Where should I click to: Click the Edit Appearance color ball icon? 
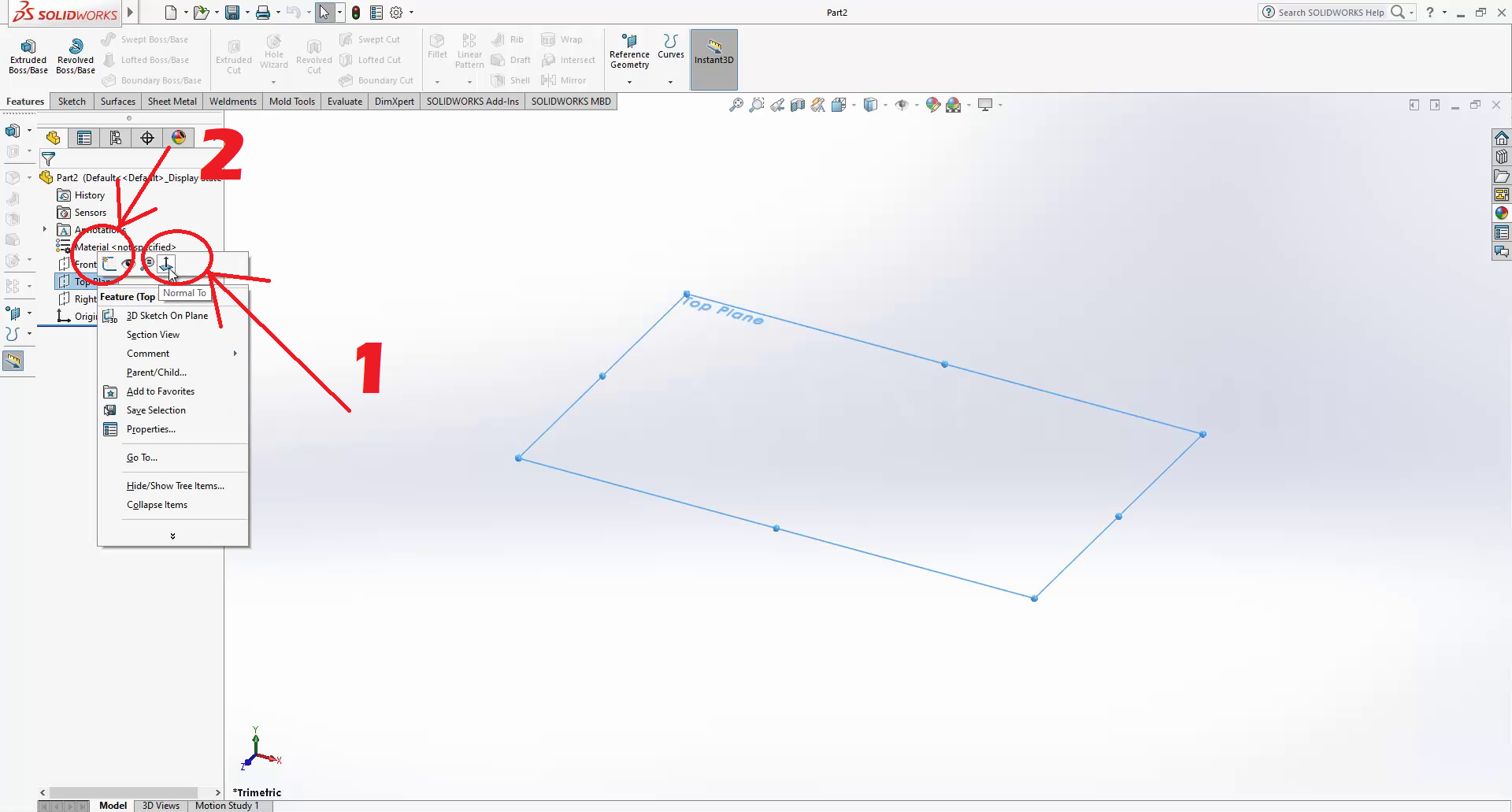click(x=932, y=105)
